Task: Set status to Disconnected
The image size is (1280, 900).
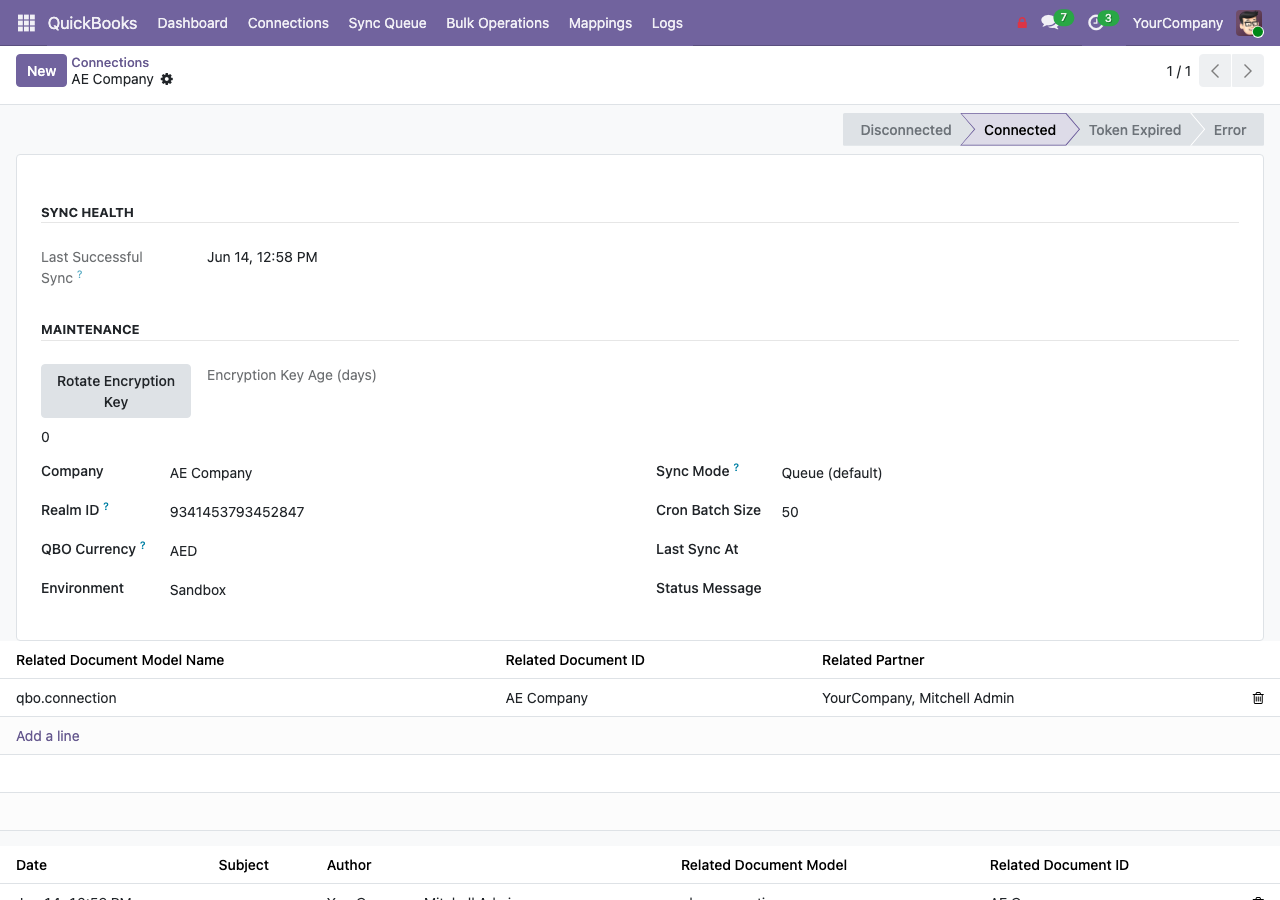Action: [x=903, y=130]
